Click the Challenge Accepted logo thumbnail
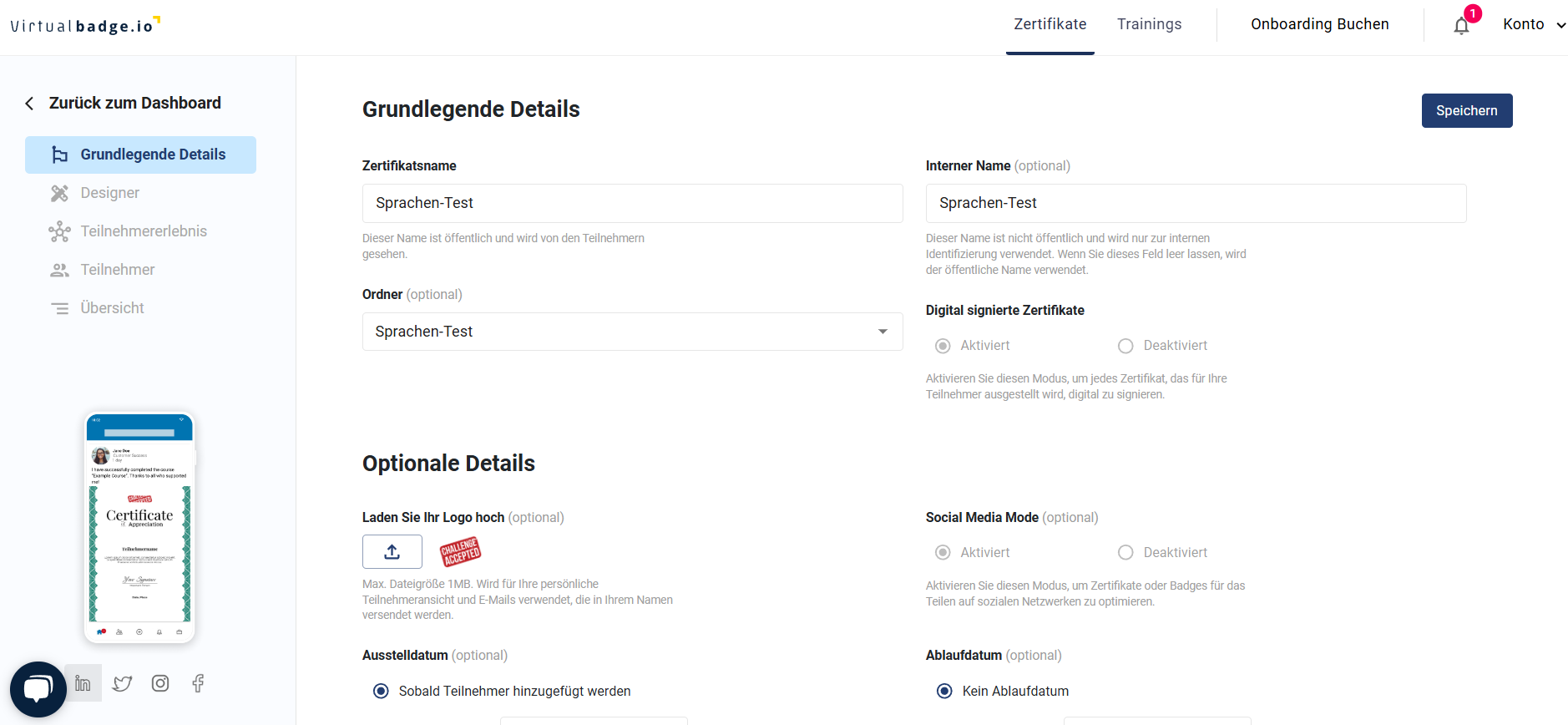The height and width of the screenshot is (725, 1568). (x=460, y=551)
